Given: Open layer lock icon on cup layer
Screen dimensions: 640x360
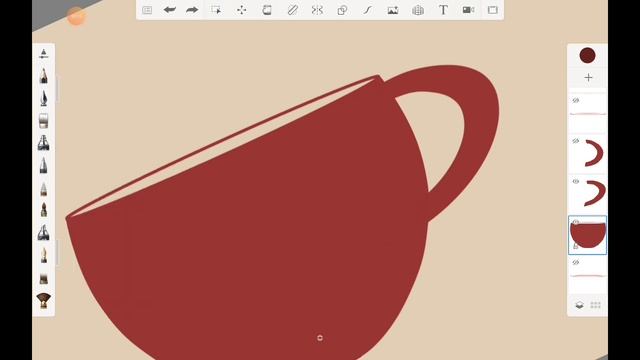Looking at the screenshot, I should tap(576, 246).
